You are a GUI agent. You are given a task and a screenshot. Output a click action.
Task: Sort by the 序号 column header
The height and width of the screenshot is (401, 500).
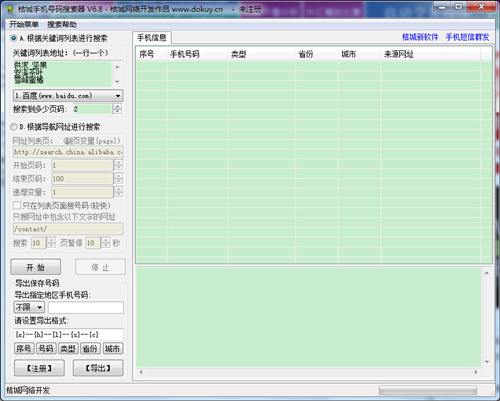[x=152, y=54]
